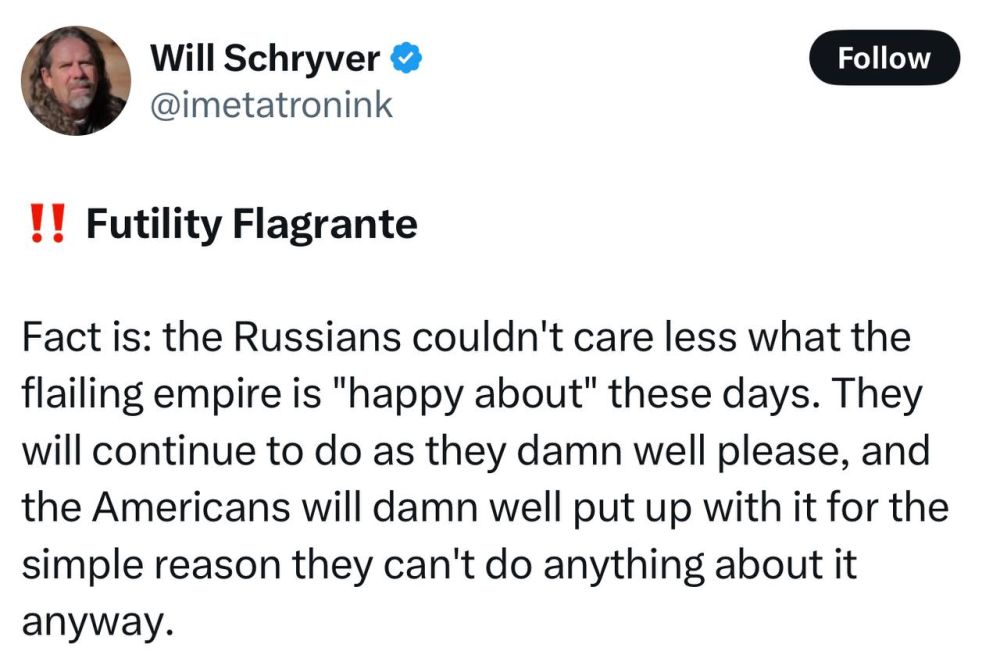
Task: Click the verification checkmark next to the name
Action: (404, 57)
